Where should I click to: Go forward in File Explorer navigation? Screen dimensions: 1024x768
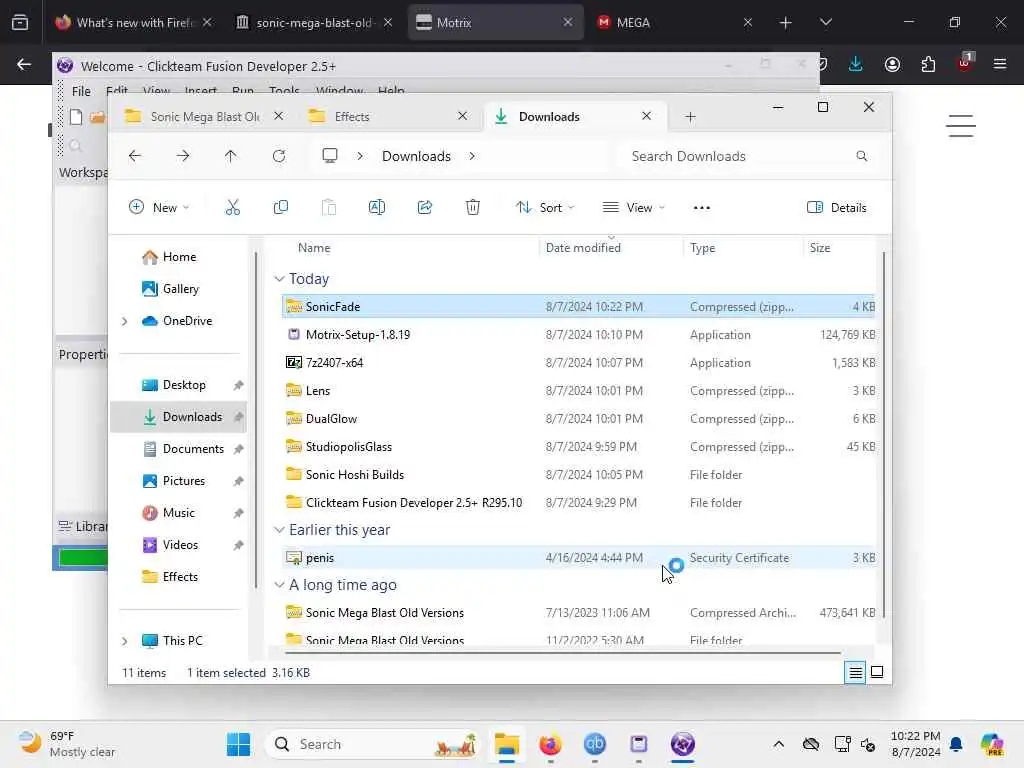coord(183,156)
